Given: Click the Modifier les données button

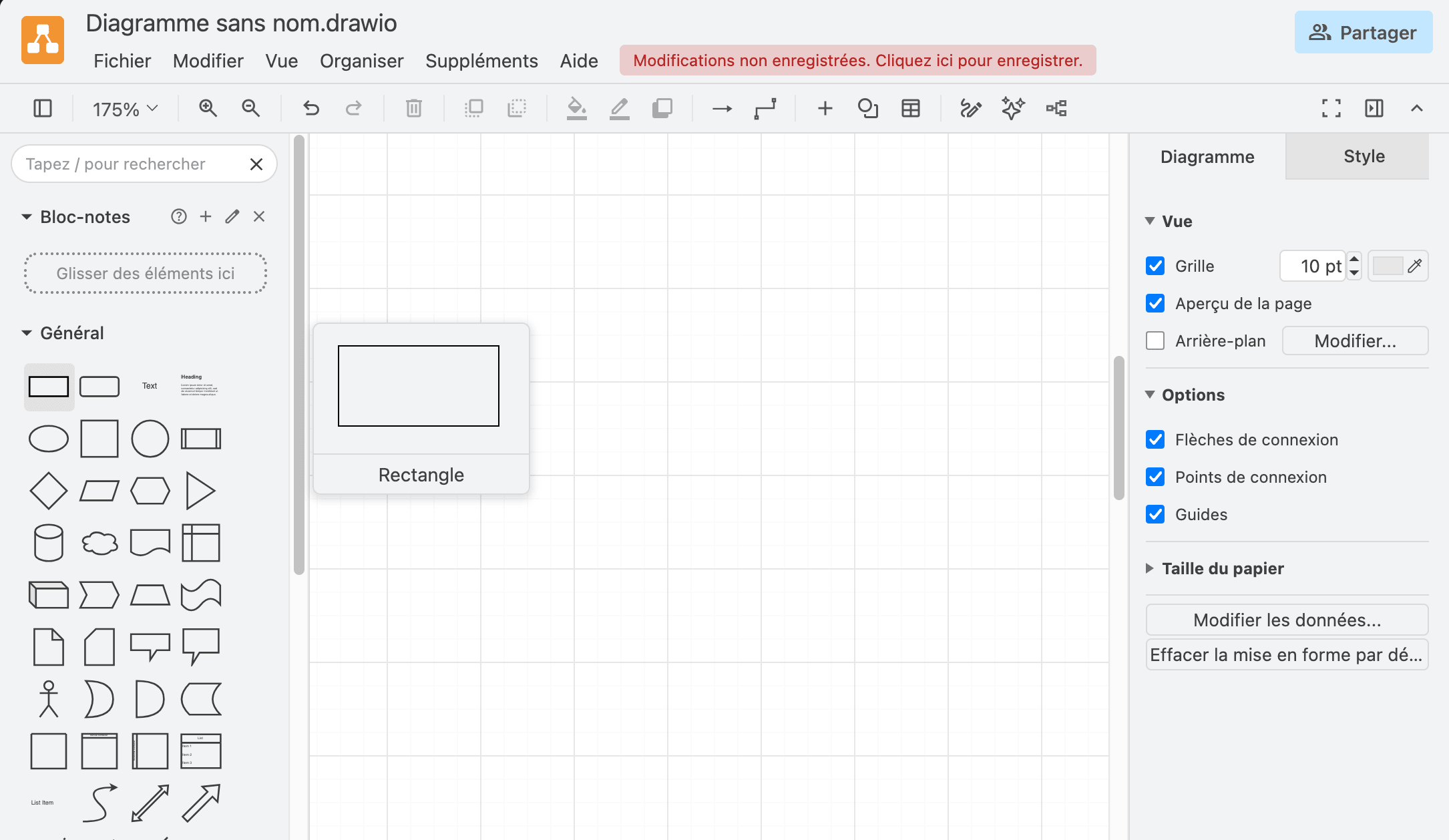Looking at the screenshot, I should click(1287, 620).
